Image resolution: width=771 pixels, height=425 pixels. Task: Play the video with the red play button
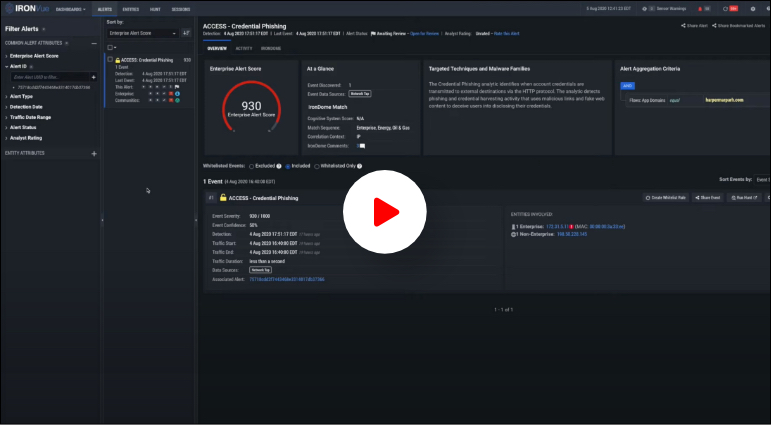pos(385,212)
